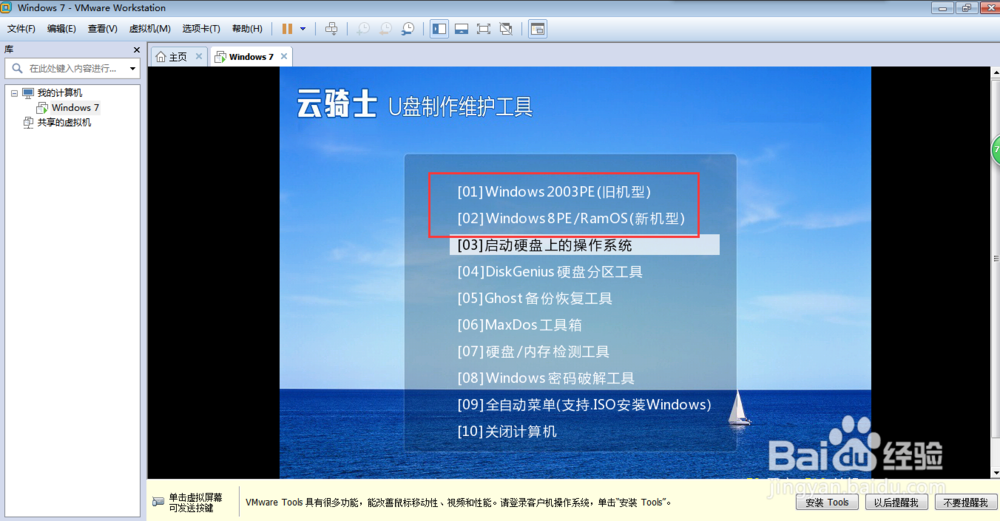Image resolution: width=1000 pixels, height=521 pixels.
Task: Click the 安装 Tools button
Action: 827,503
